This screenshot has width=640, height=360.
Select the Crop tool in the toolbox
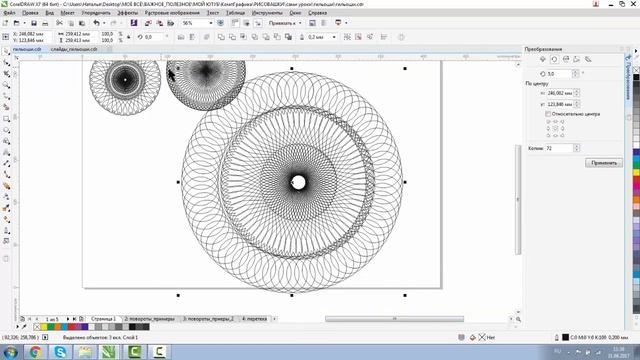(6, 74)
